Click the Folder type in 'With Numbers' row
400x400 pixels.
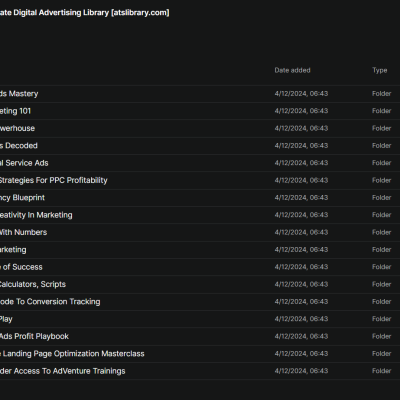click(381, 232)
